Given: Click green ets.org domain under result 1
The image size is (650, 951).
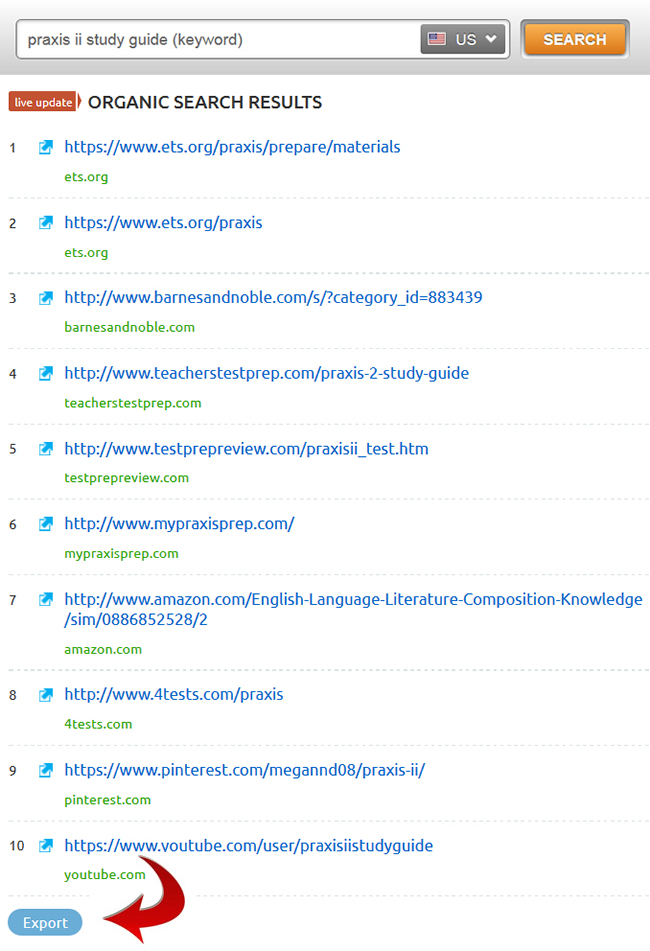Looking at the screenshot, I should tap(86, 177).
